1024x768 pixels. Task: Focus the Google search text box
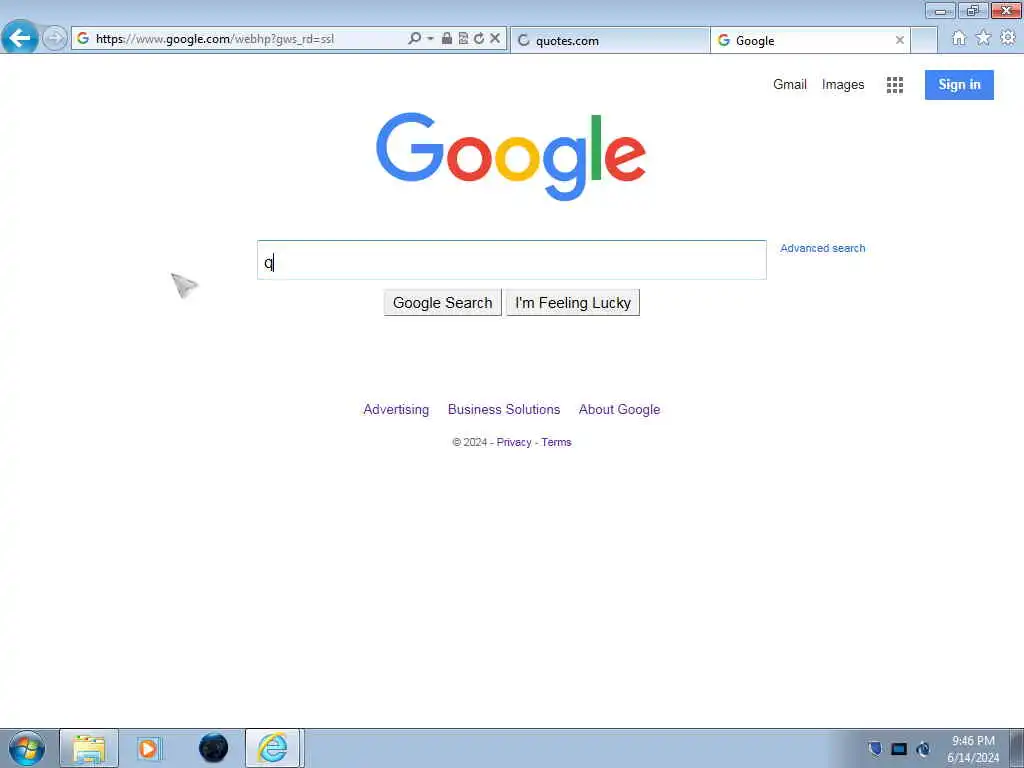pyautogui.click(x=511, y=260)
